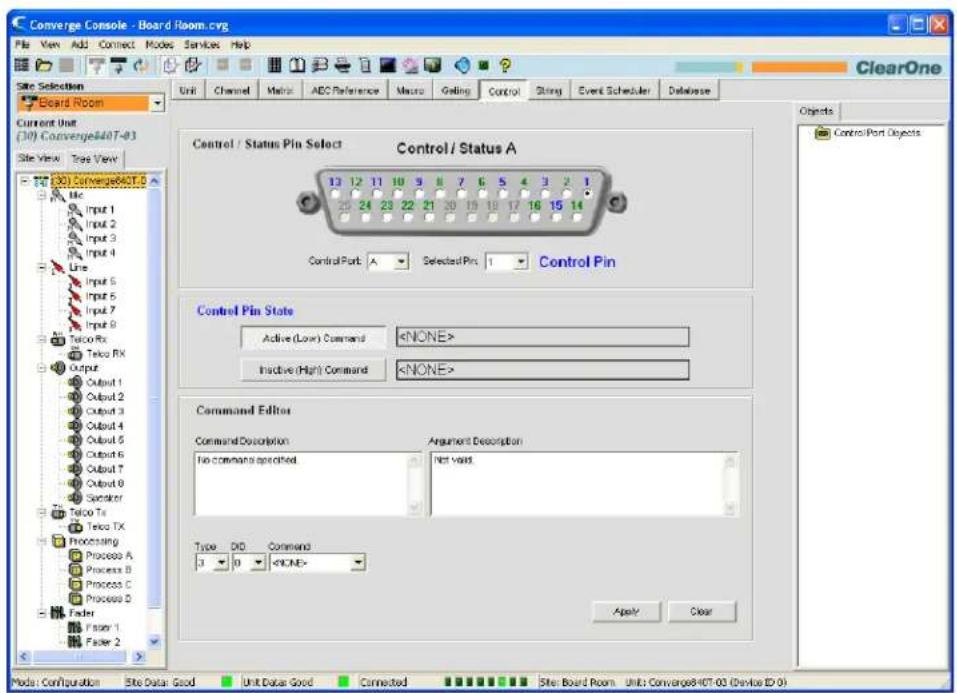Open the DID dropdown
Viewport: 957px width, 693px height.
[259, 562]
